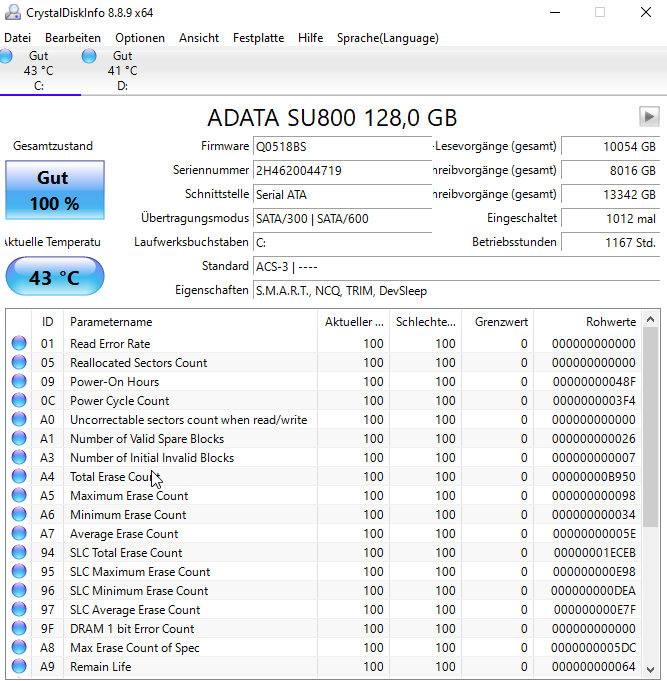The width and height of the screenshot is (667, 681).
Task: Click the value 8016 GB
Action: (x=611, y=171)
